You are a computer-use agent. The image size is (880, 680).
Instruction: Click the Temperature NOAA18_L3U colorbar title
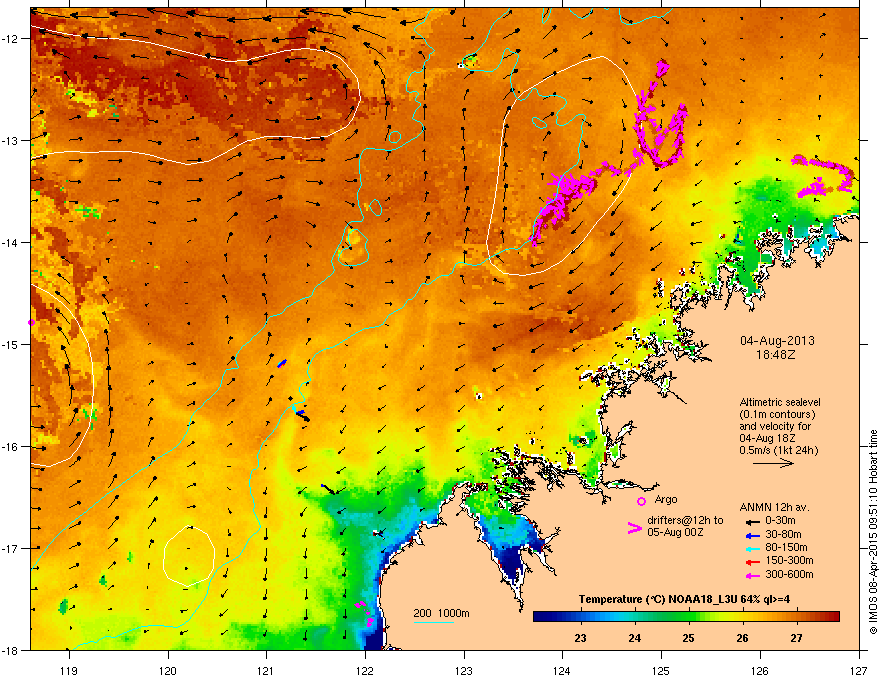(684, 599)
